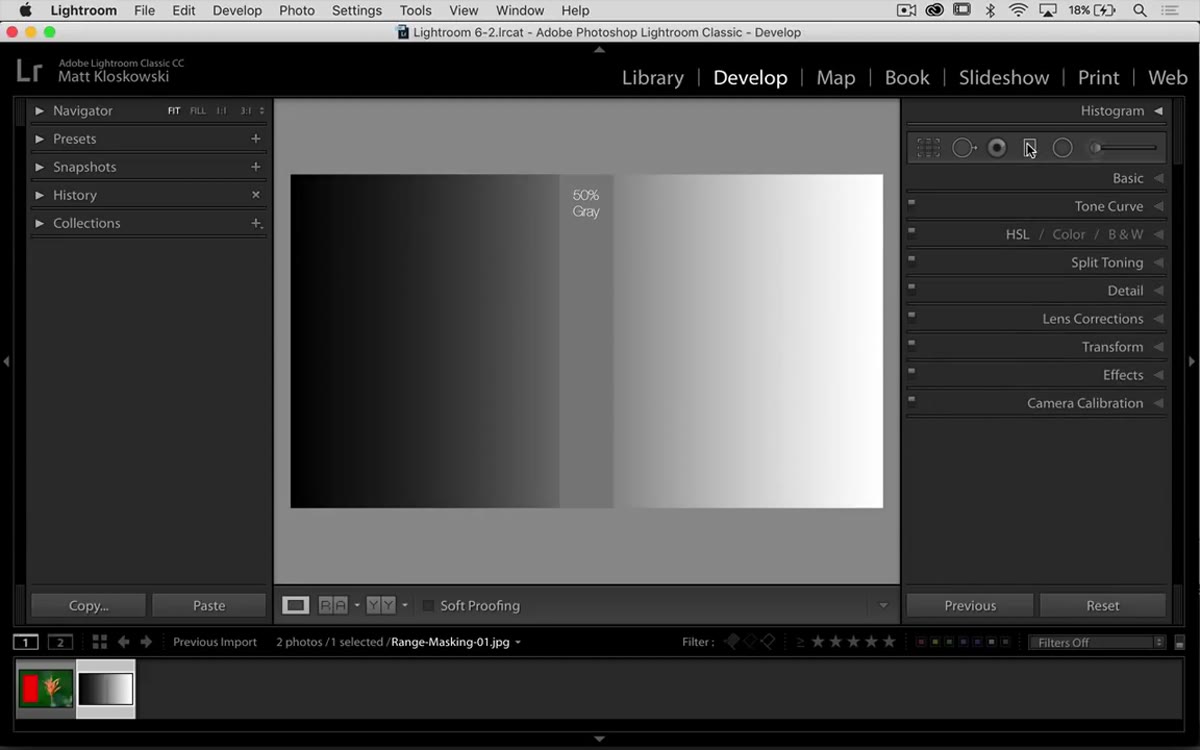1200x750 pixels.
Task: Switch to the Map module
Action: click(x=836, y=78)
